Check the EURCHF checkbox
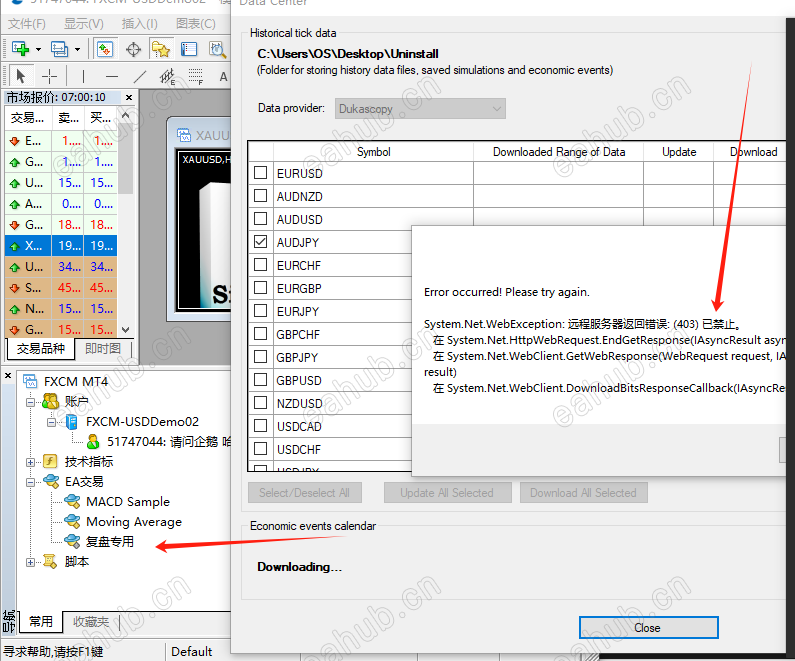 tap(261, 265)
